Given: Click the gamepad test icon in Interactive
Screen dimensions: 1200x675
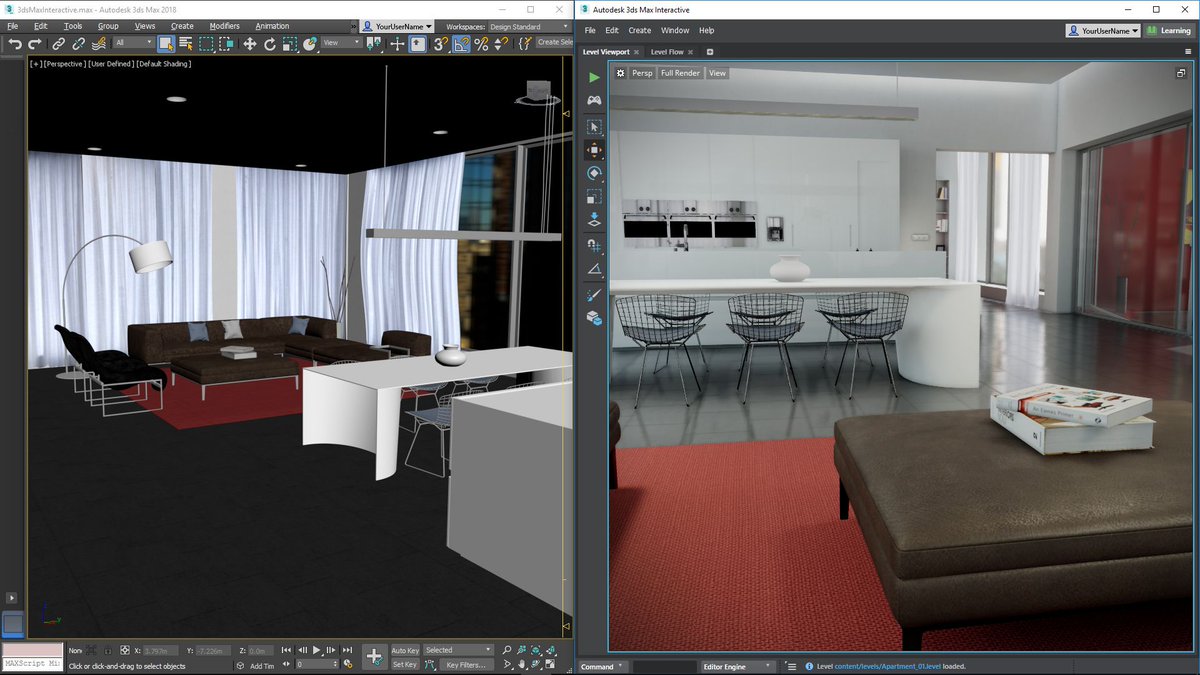Looking at the screenshot, I should click(x=594, y=99).
